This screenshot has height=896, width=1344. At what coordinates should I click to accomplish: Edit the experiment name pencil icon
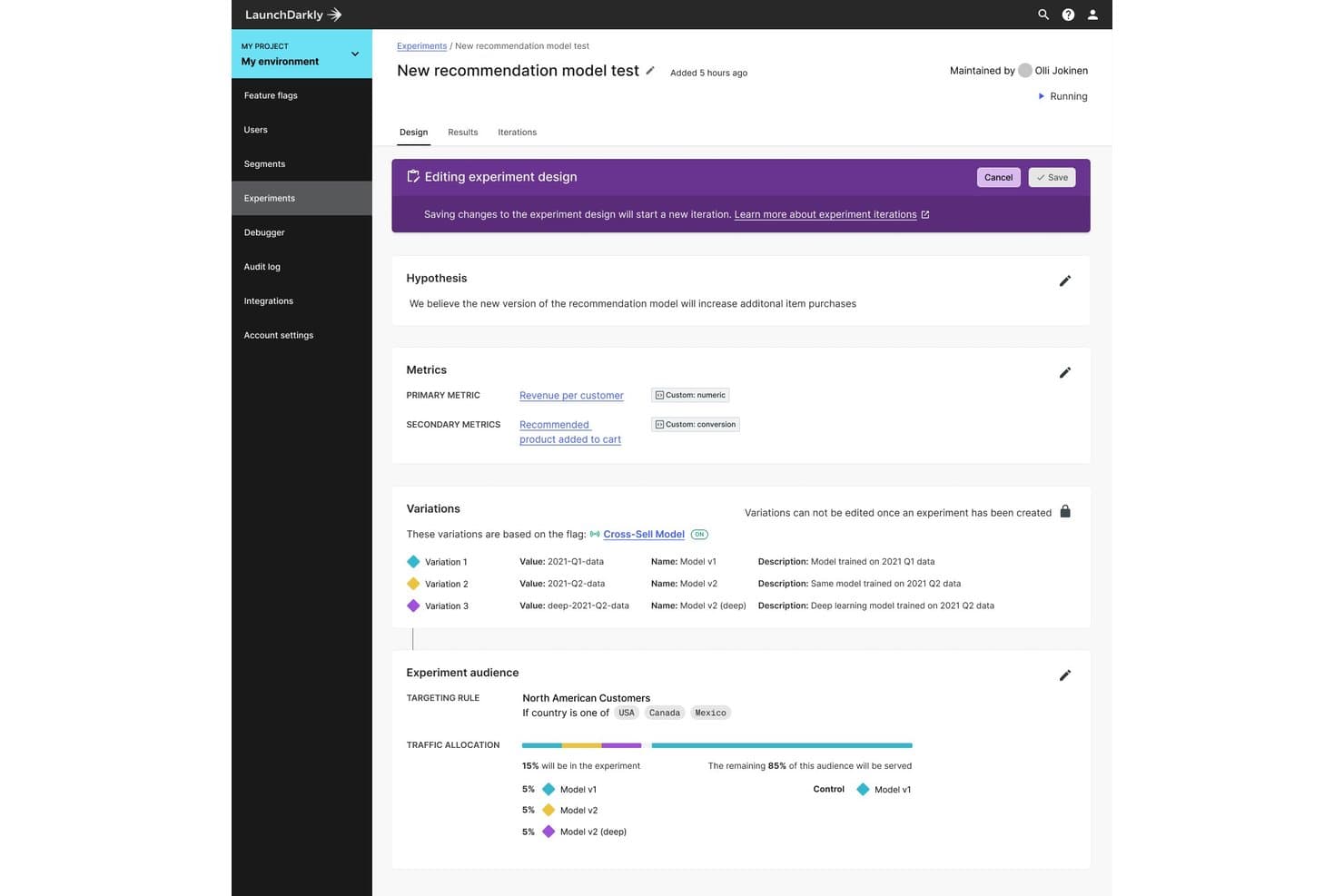point(650,71)
